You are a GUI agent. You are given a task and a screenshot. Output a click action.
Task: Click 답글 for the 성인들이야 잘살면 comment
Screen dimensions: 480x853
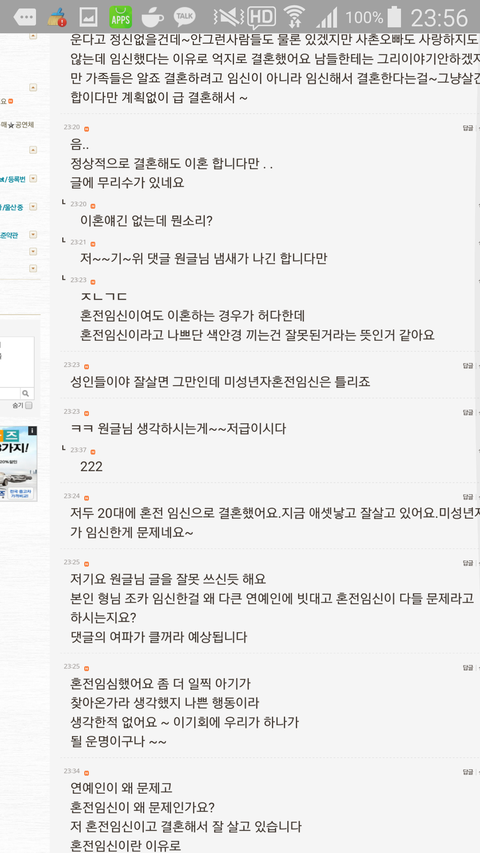tap(467, 366)
